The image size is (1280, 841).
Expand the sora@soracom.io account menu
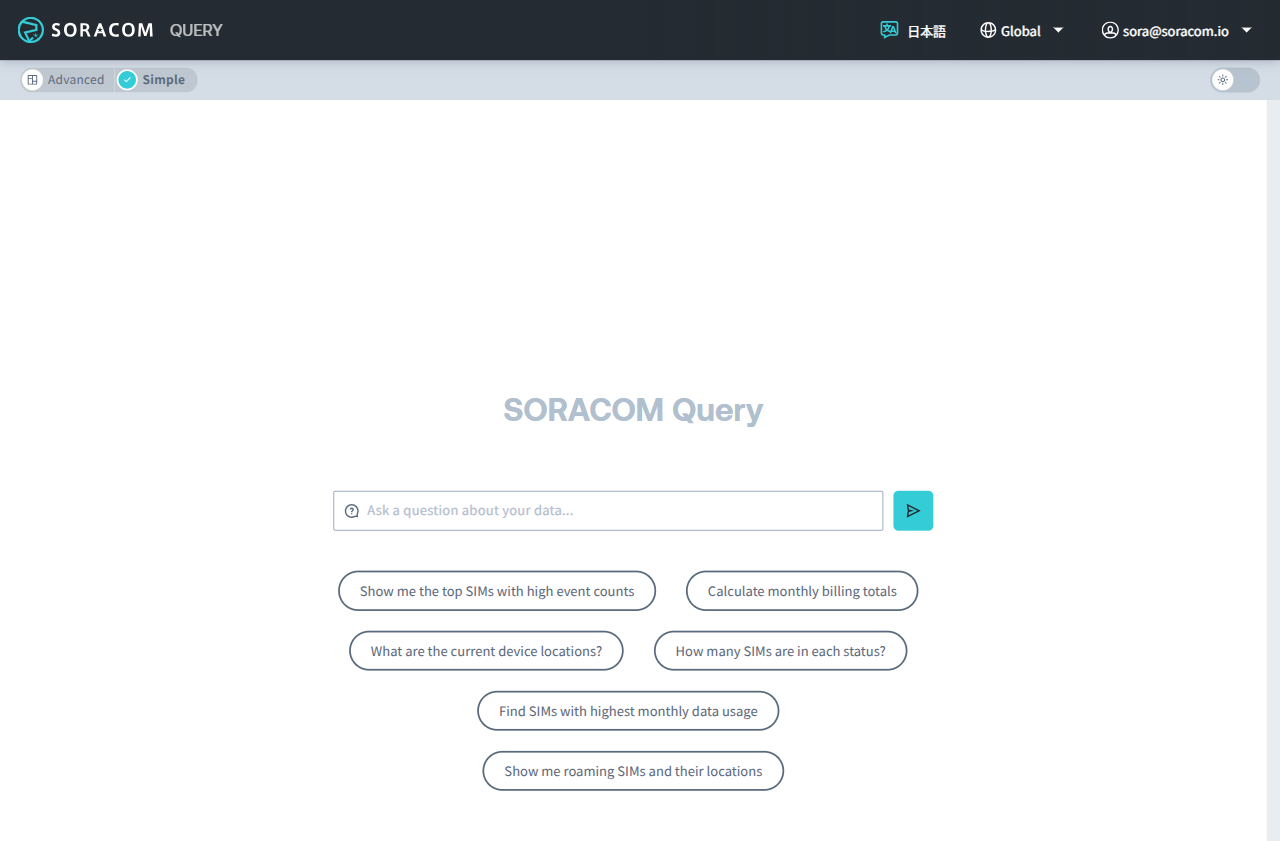(x=1177, y=30)
